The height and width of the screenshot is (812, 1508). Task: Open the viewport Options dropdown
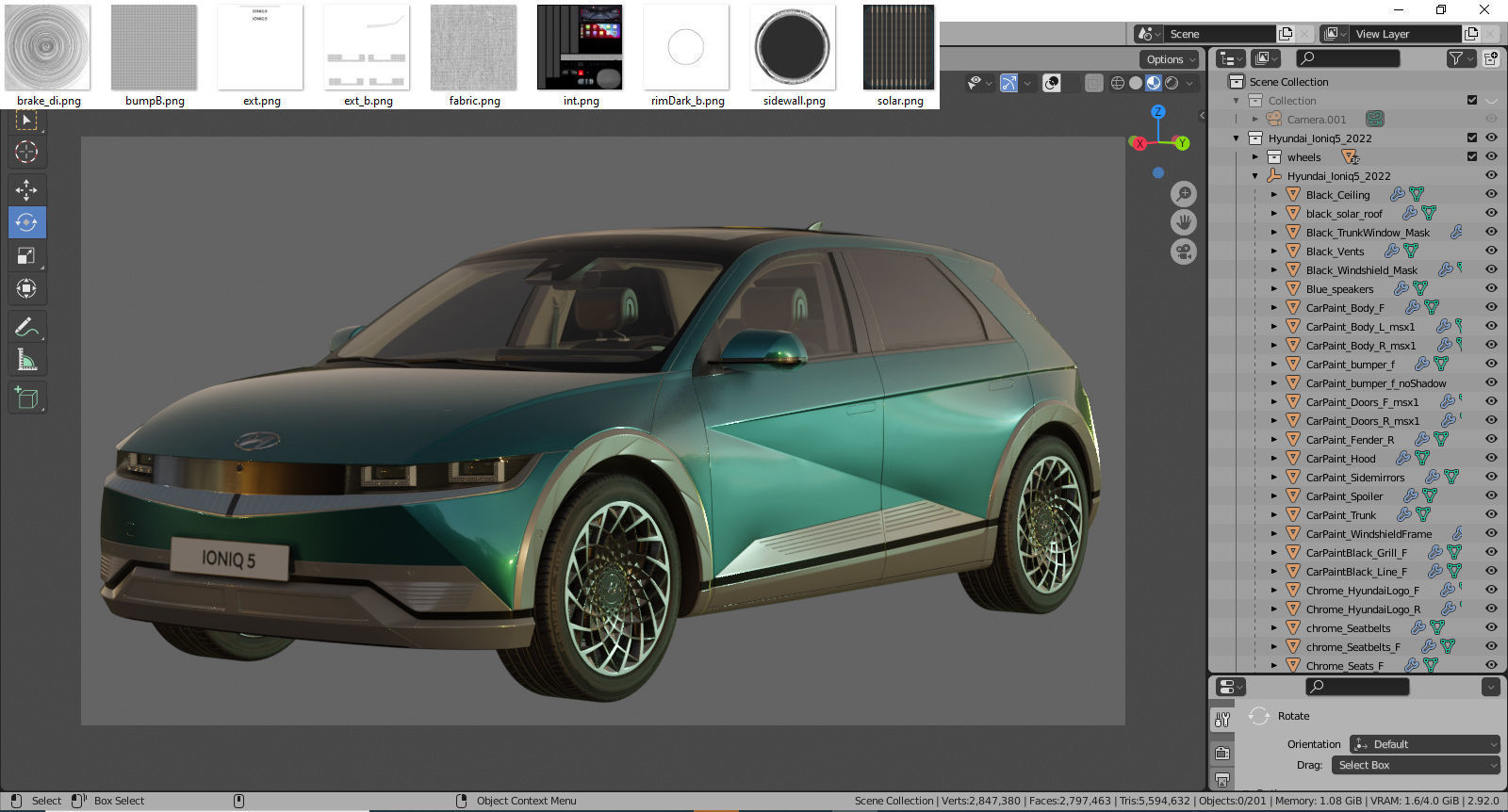pos(1170,59)
